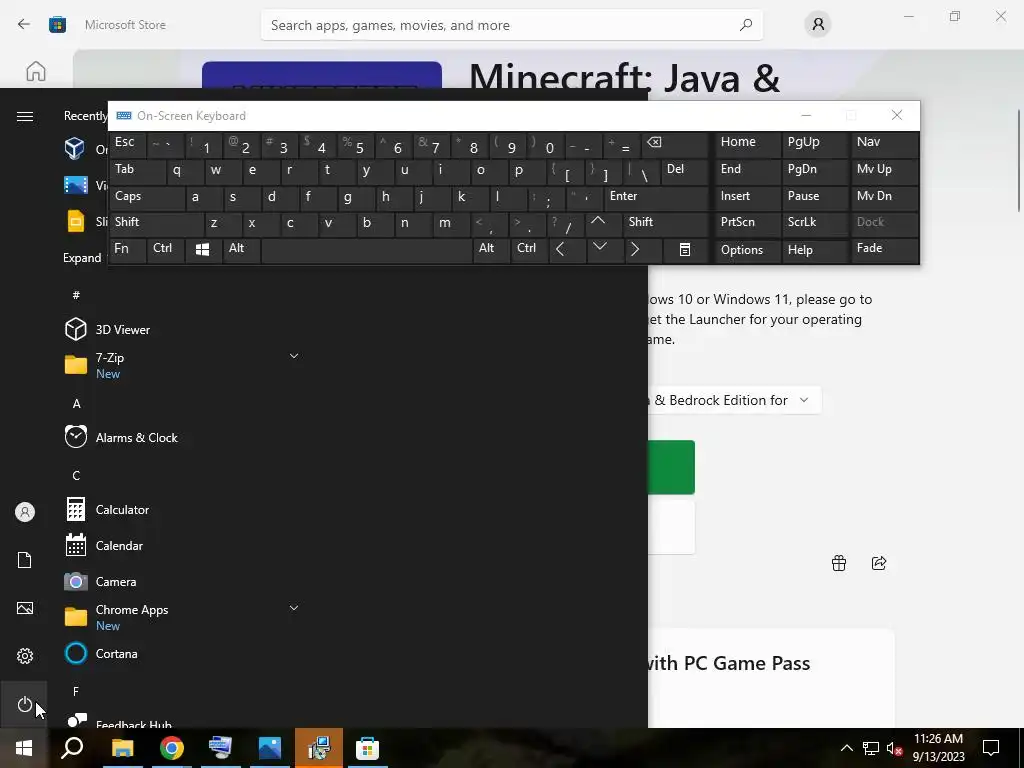Click Microsoft Store search magnifier icon
Image resolution: width=1024 pixels, height=768 pixels.
point(745,25)
